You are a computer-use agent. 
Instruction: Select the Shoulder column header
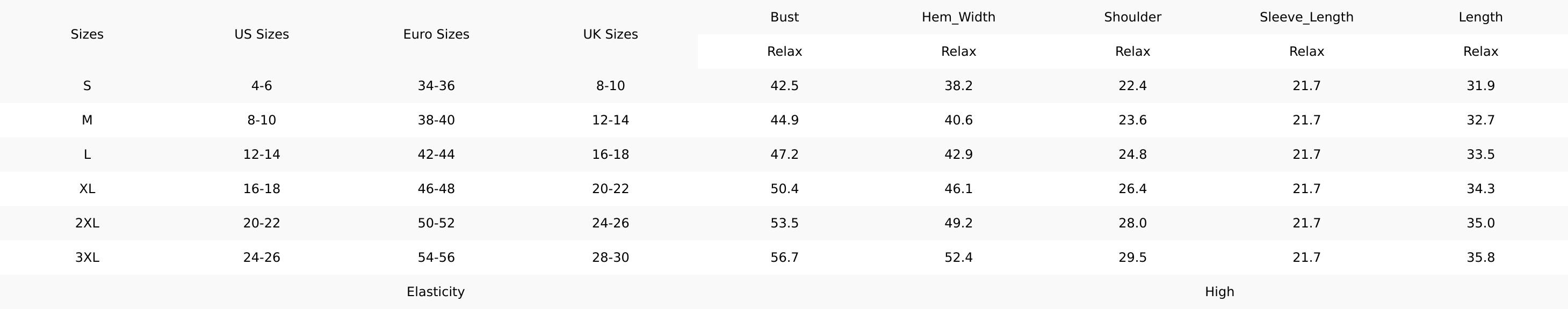pyautogui.click(x=1132, y=17)
